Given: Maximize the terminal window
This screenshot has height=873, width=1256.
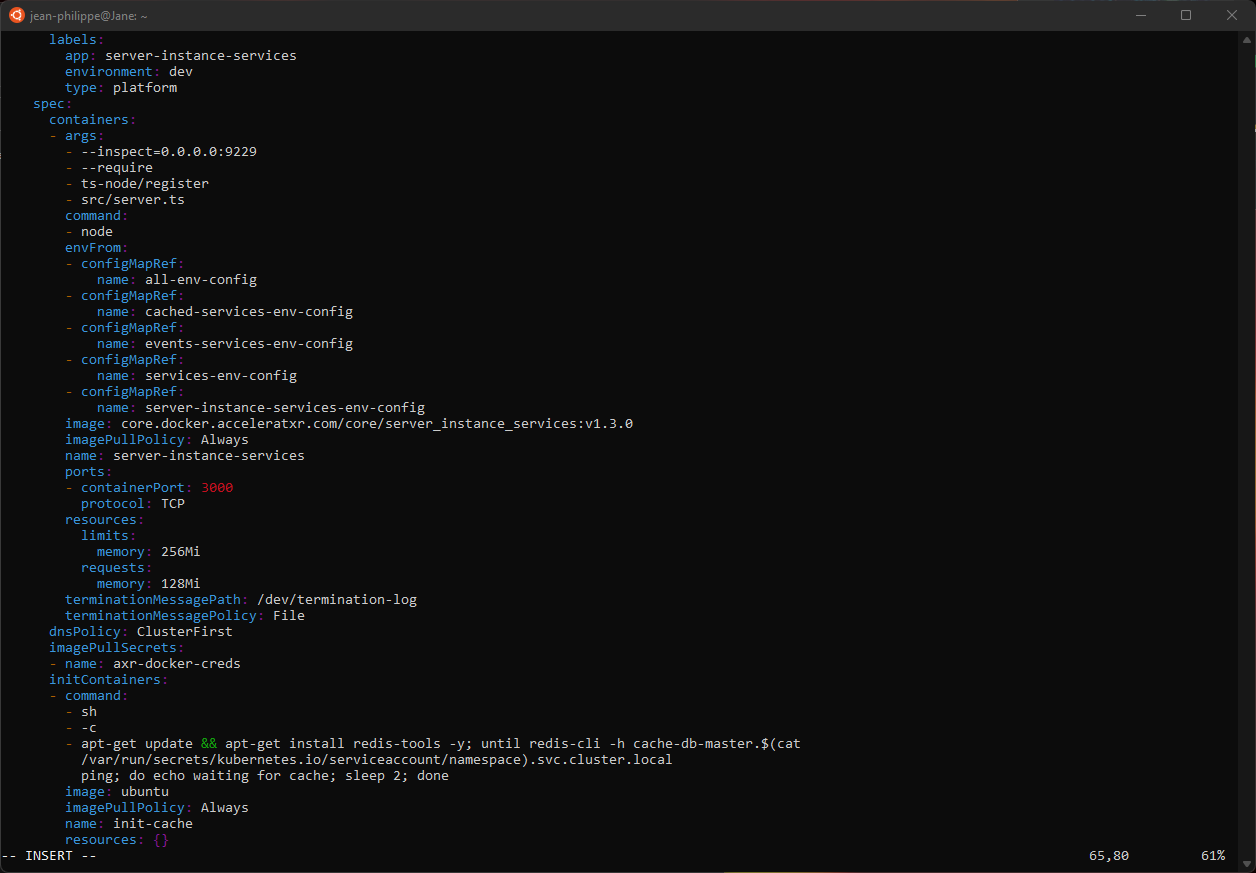Looking at the screenshot, I should click(x=1186, y=15).
